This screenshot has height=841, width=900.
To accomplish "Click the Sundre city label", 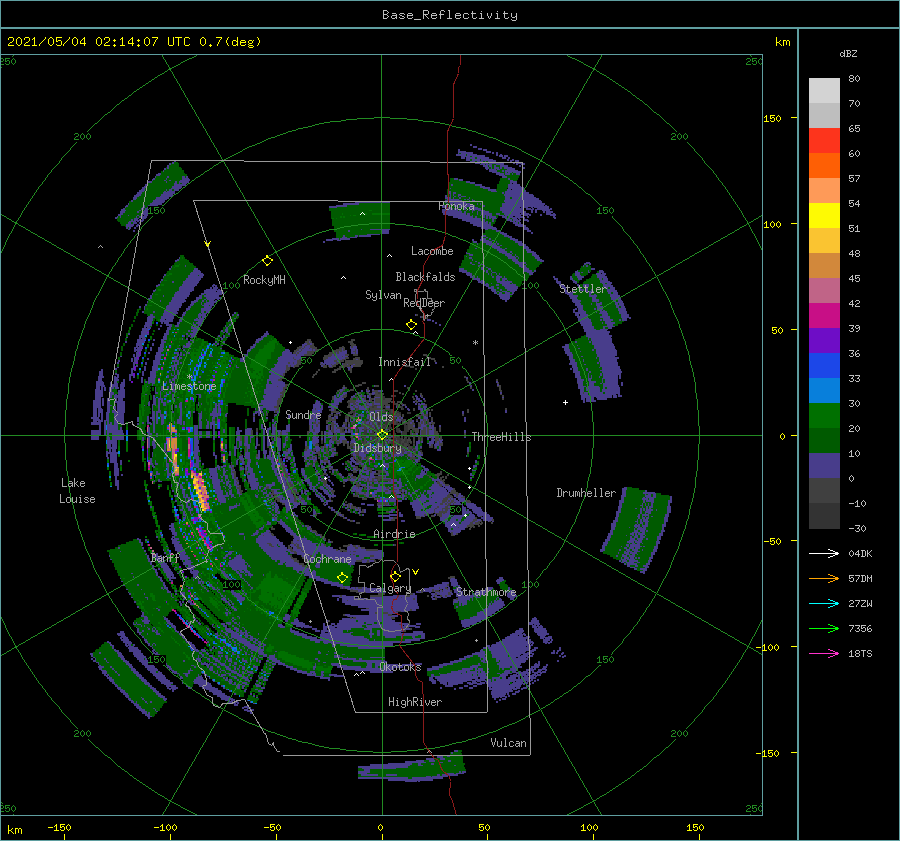I will pos(303,414).
